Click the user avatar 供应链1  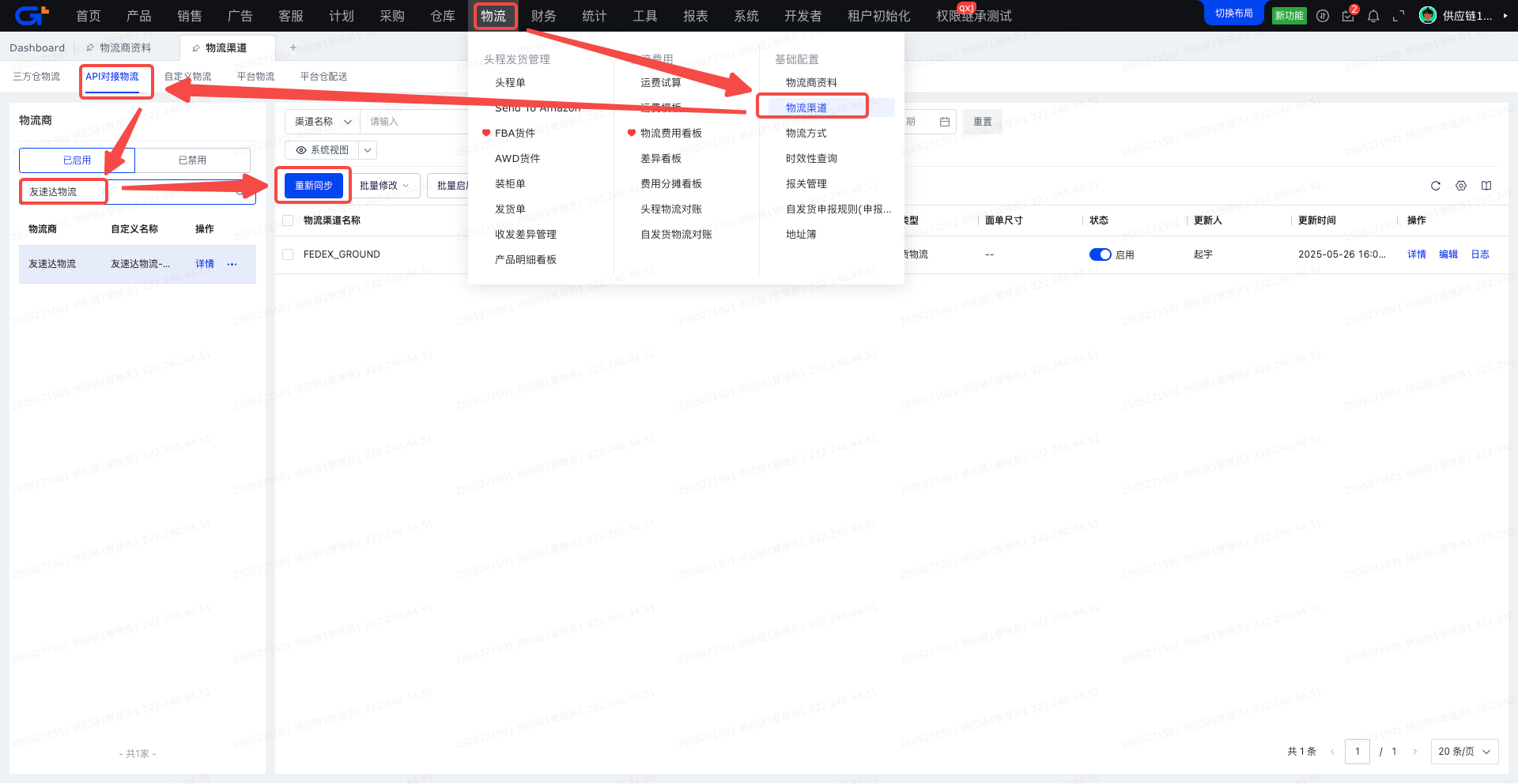[x=1428, y=16]
